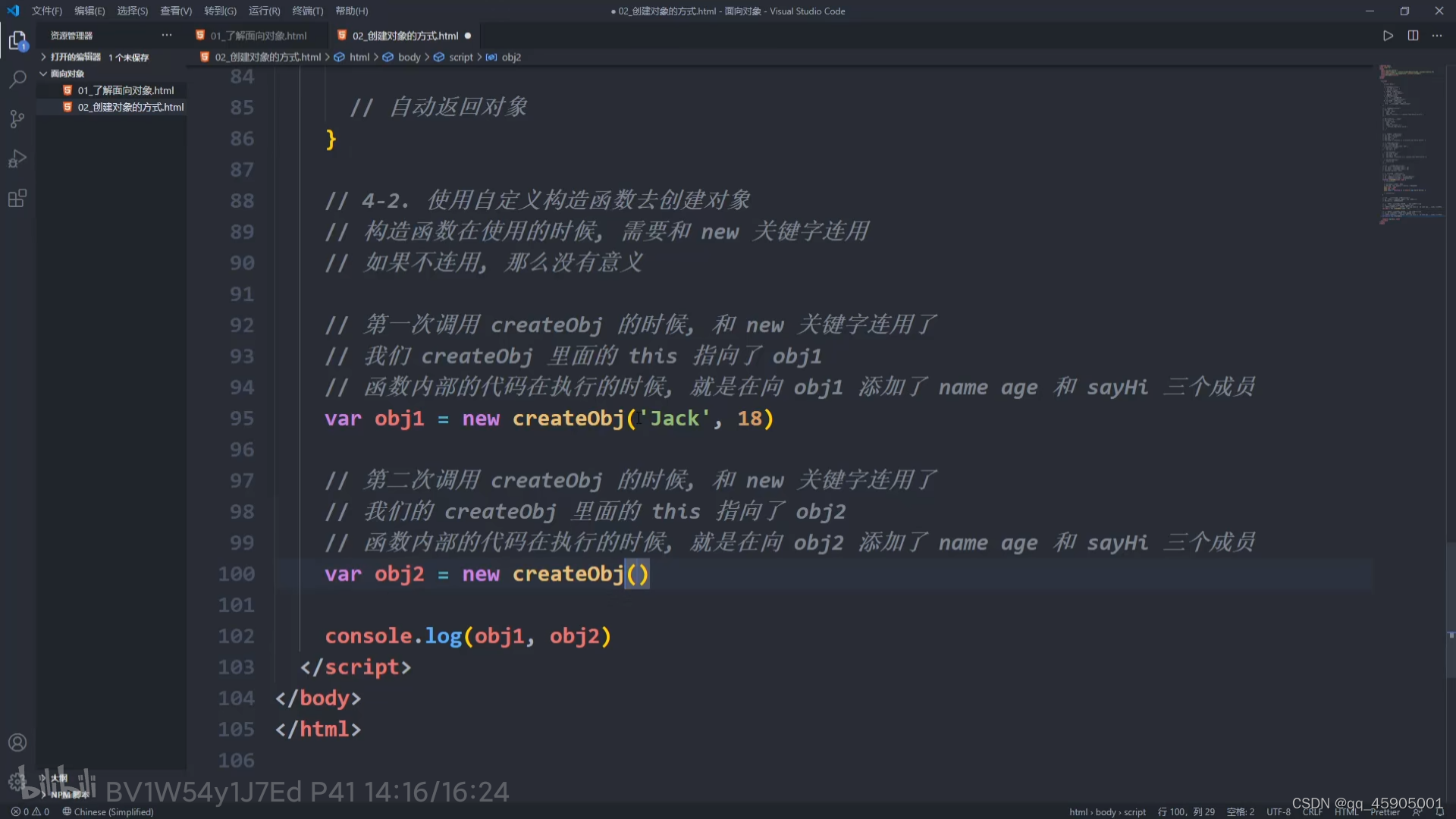Image resolution: width=1456 pixels, height=819 pixels.
Task: Change encoding by clicking UTF-8
Action: click(1278, 811)
